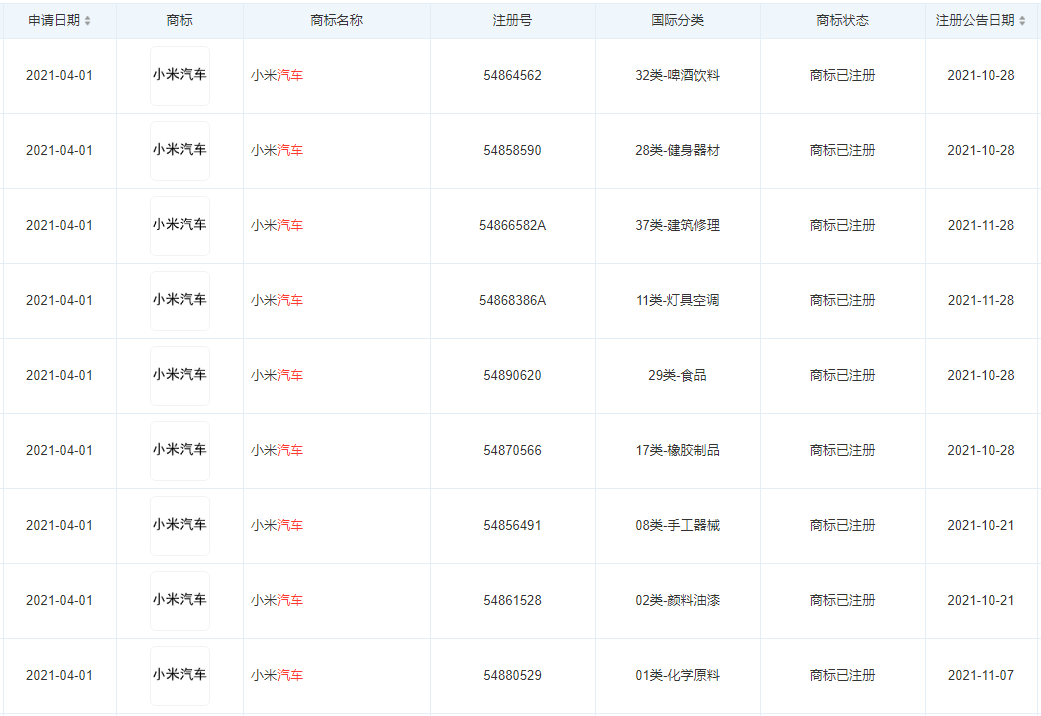
Task: Select the 02类-颜料油漆 classification
Action: pos(678,601)
